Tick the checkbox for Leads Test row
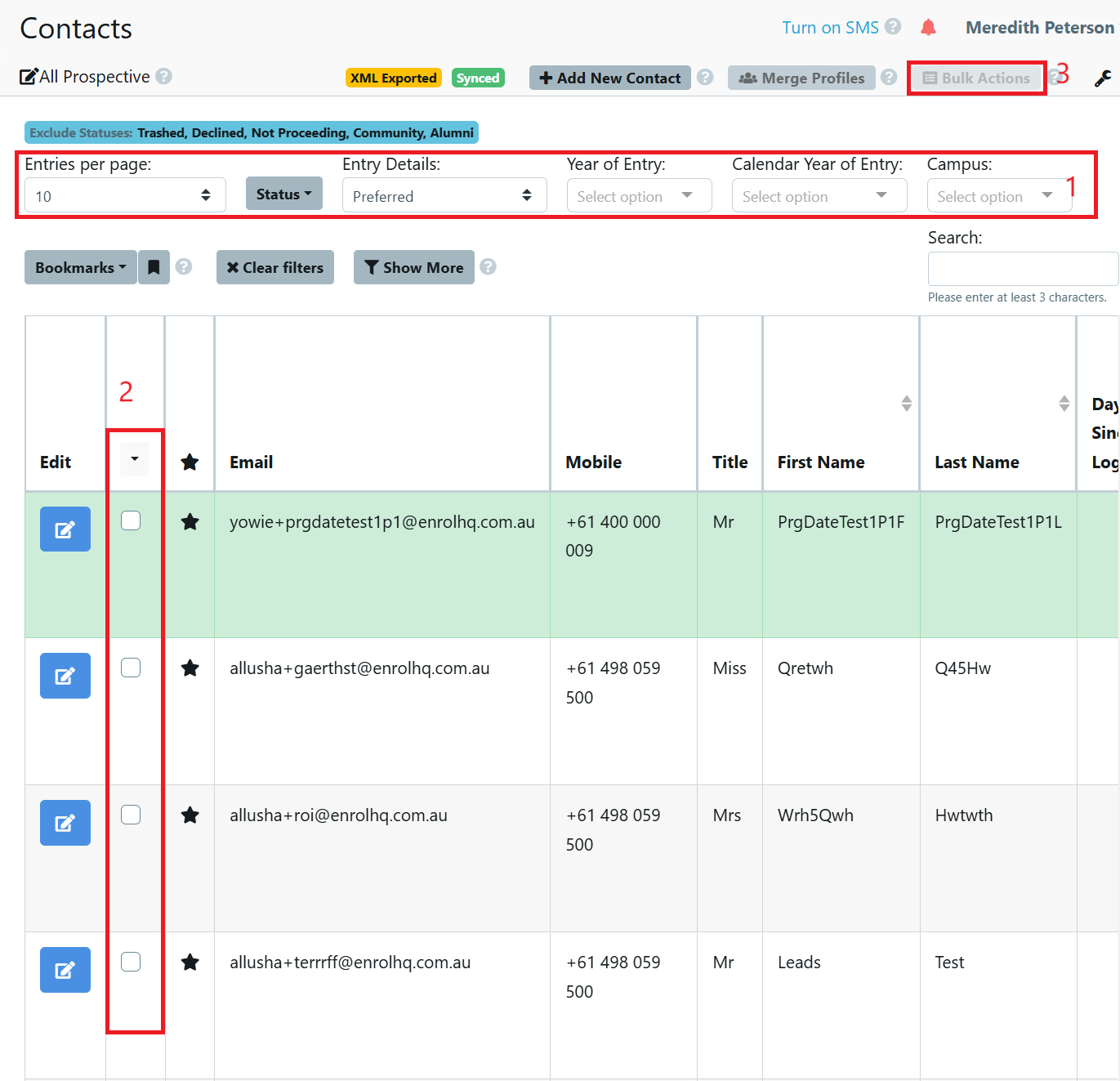The image size is (1120, 1081). coord(131,962)
